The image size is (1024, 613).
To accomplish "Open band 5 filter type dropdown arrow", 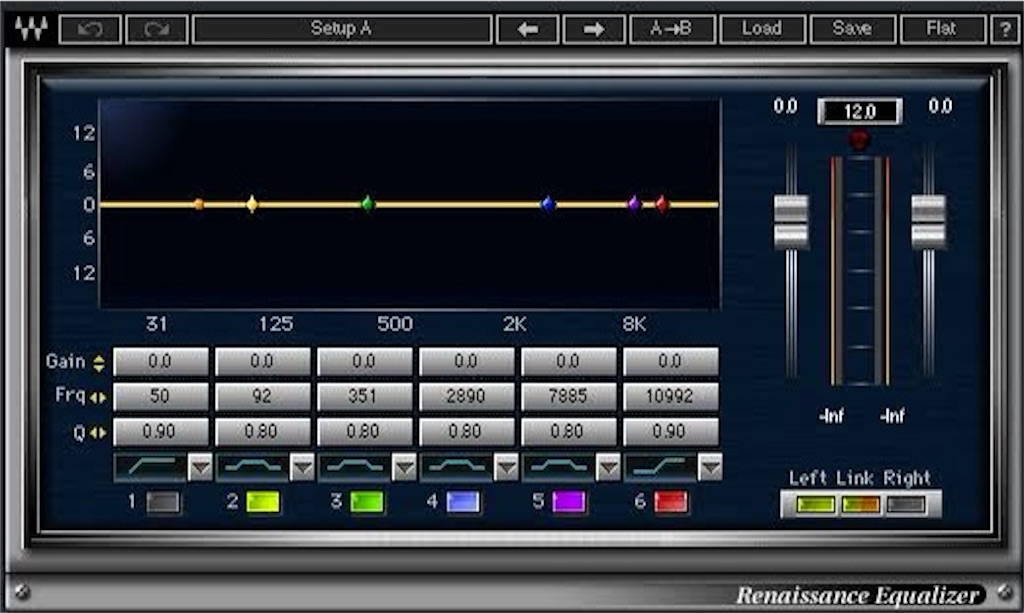I will (608, 467).
